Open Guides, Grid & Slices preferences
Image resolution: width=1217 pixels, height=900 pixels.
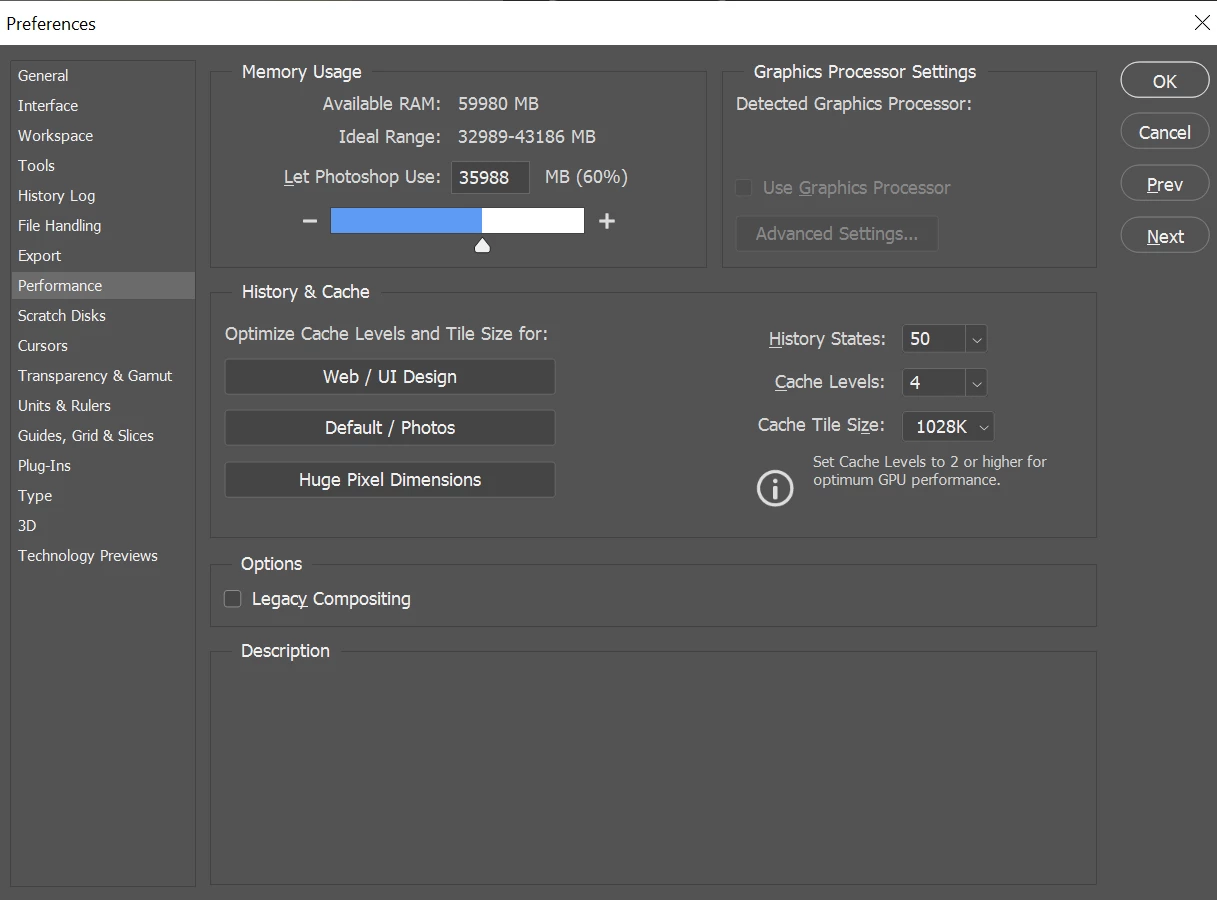pos(103,436)
